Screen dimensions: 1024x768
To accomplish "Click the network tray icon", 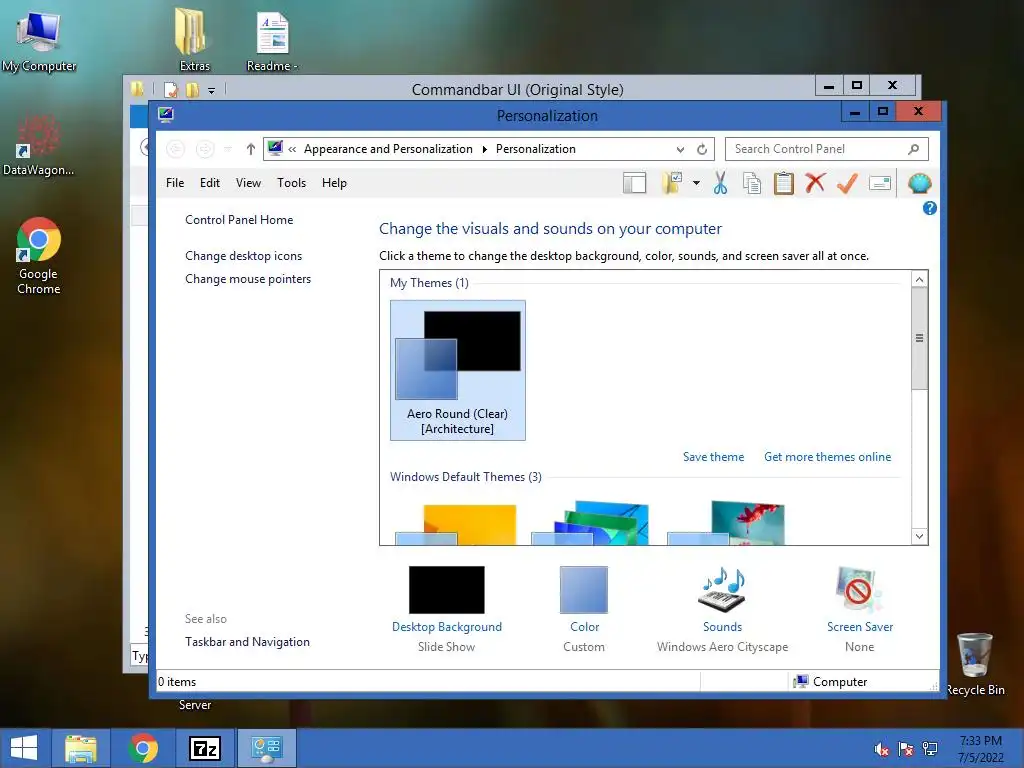I will pyautogui.click(x=930, y=749).
